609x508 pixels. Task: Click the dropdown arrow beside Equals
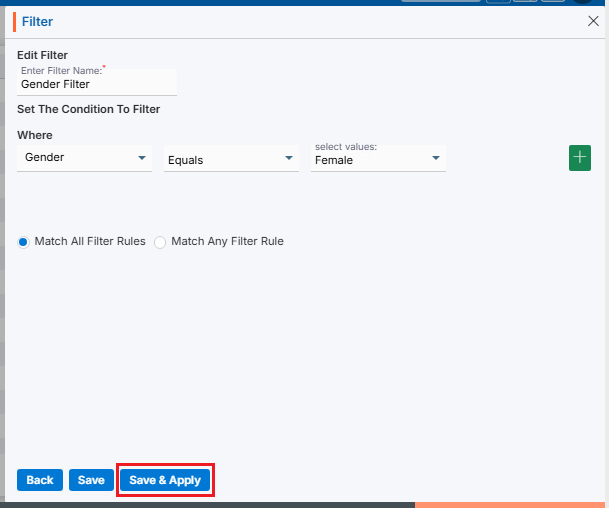click(x=289, y=158)
